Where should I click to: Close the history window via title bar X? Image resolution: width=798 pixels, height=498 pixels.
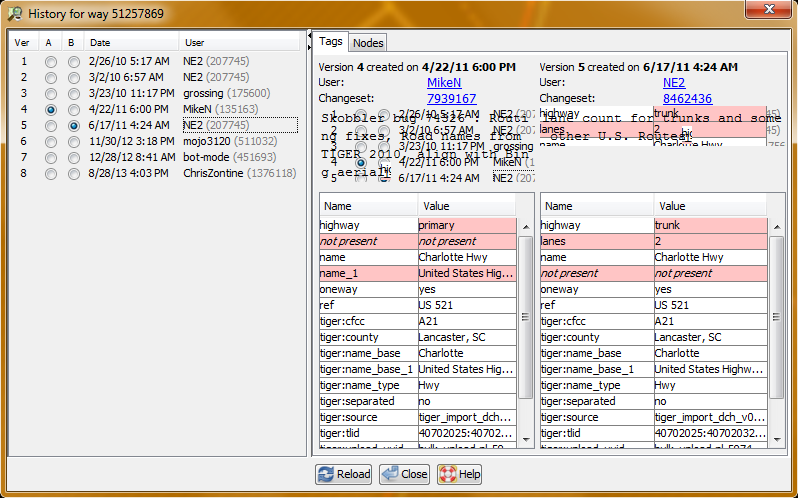[768, 9]
